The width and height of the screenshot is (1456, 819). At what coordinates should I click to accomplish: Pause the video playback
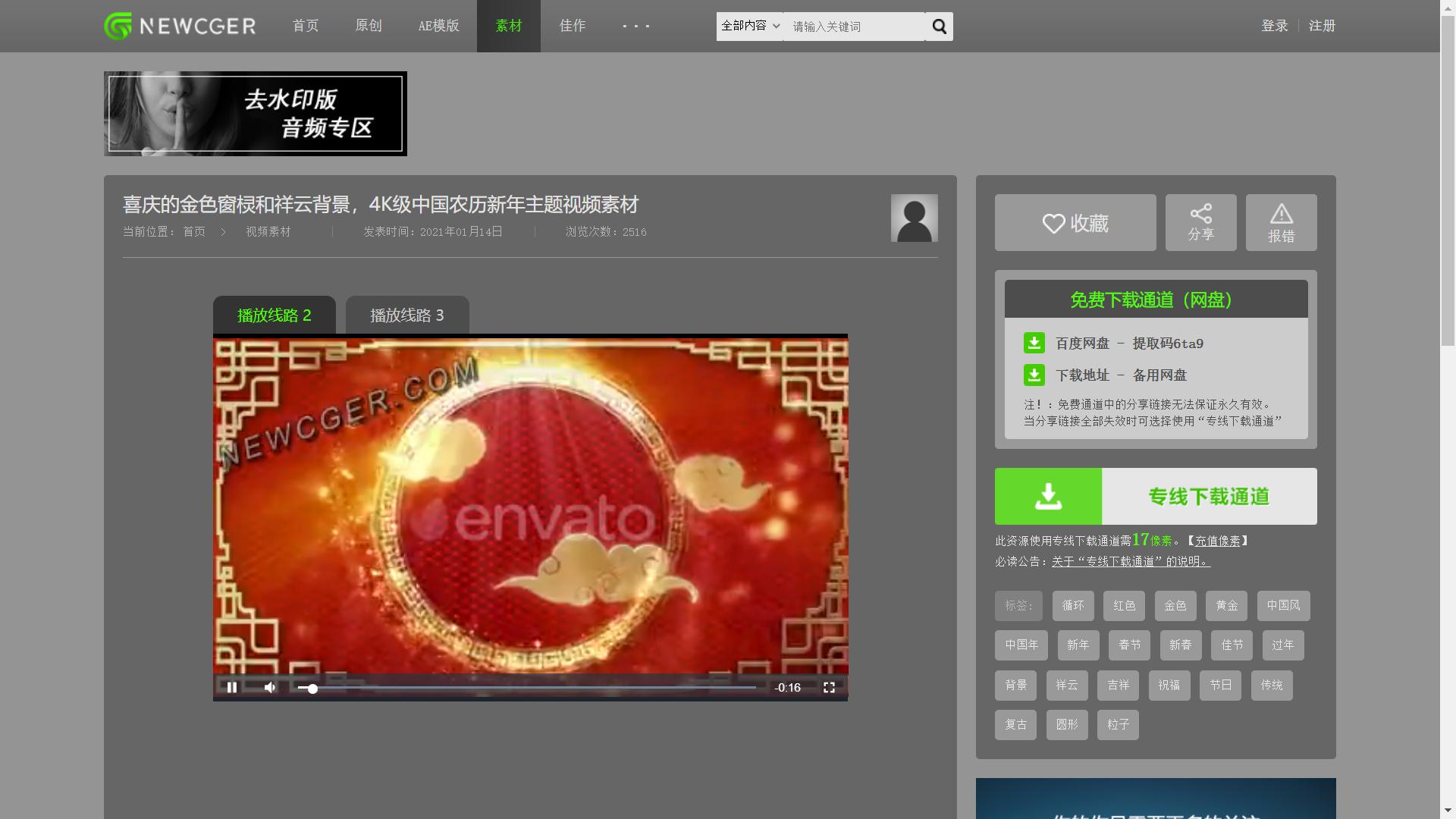coord(232,687)
